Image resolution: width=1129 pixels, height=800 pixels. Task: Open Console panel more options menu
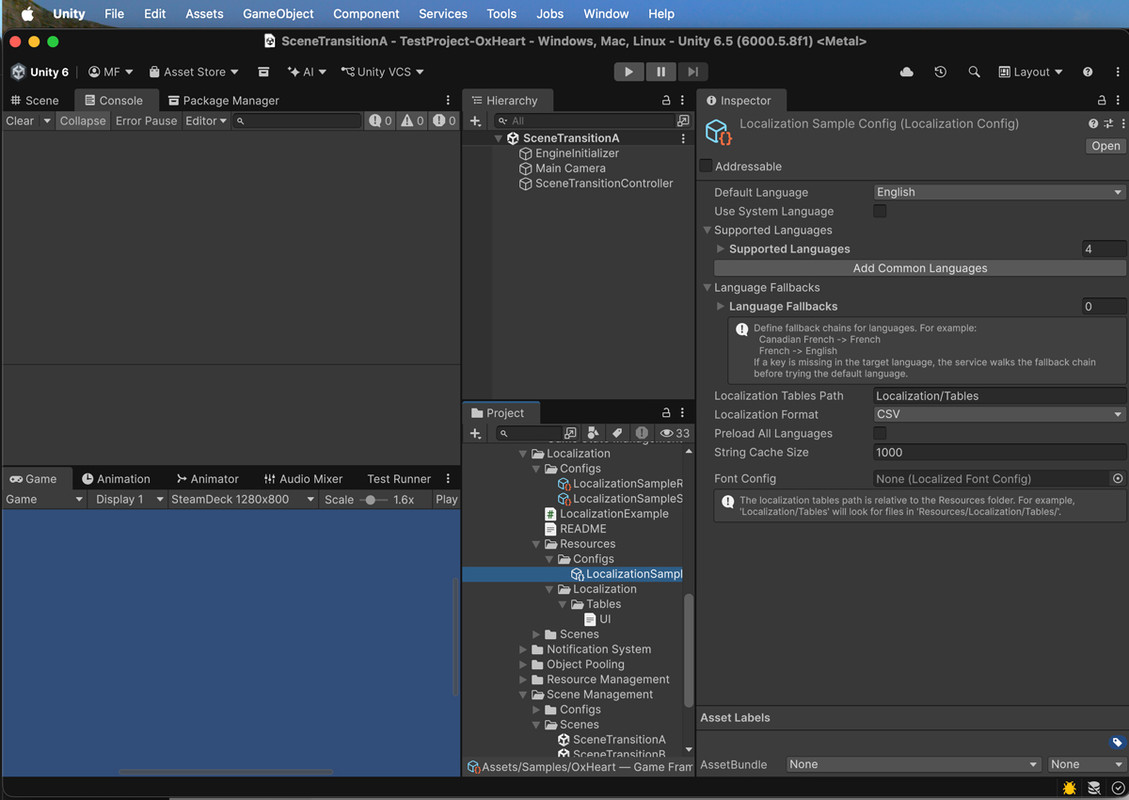448,100
